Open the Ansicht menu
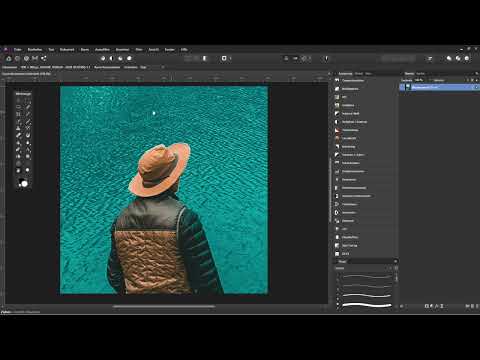480x360 pixels. [154, 49]
